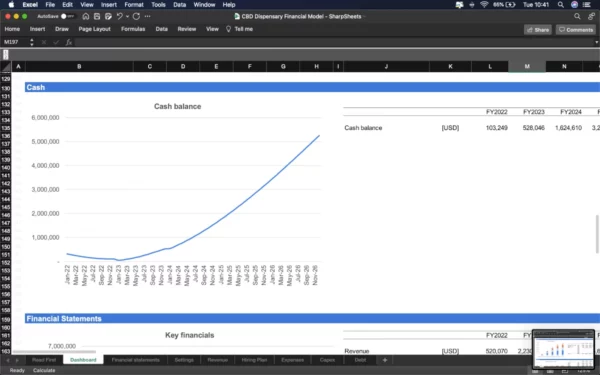Select column B header

(x=79, y=67)
